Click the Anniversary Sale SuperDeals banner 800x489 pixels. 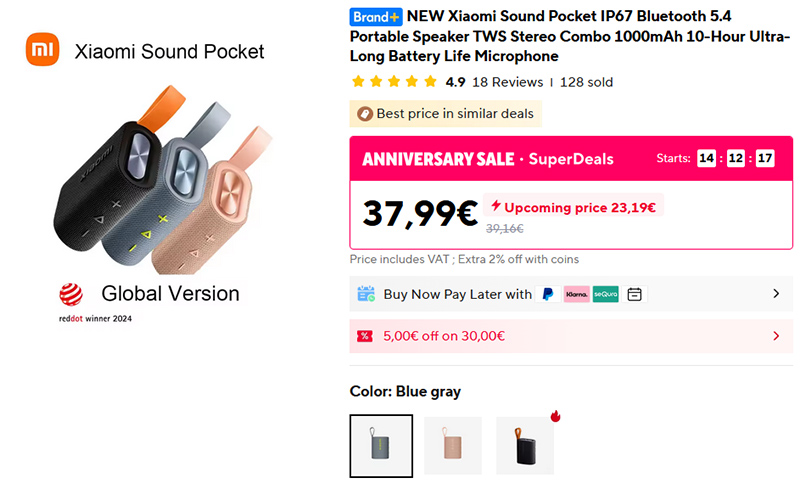pyautogui.click(x=488, y=159)
